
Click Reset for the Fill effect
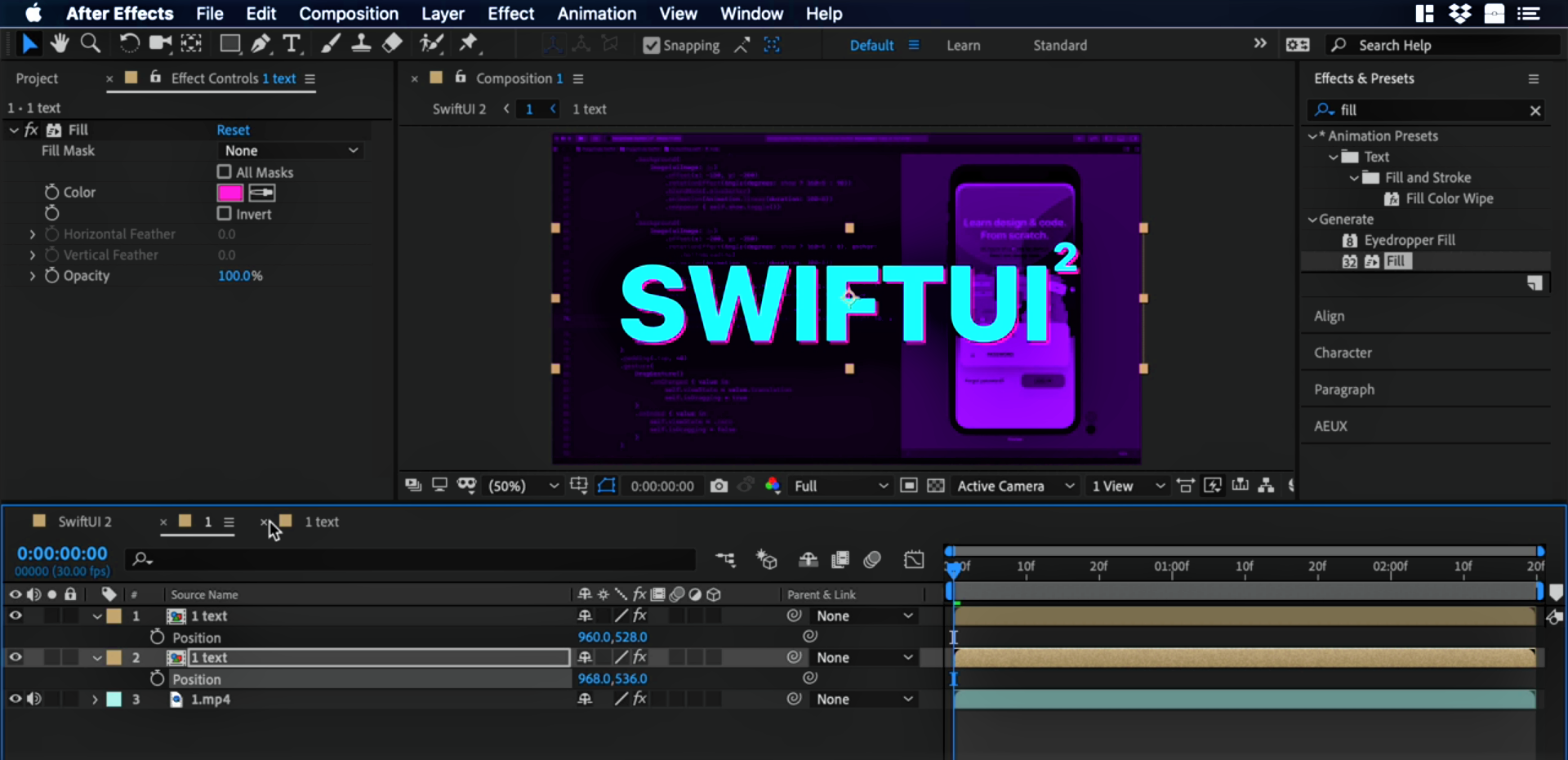click(x=233, y=130)
